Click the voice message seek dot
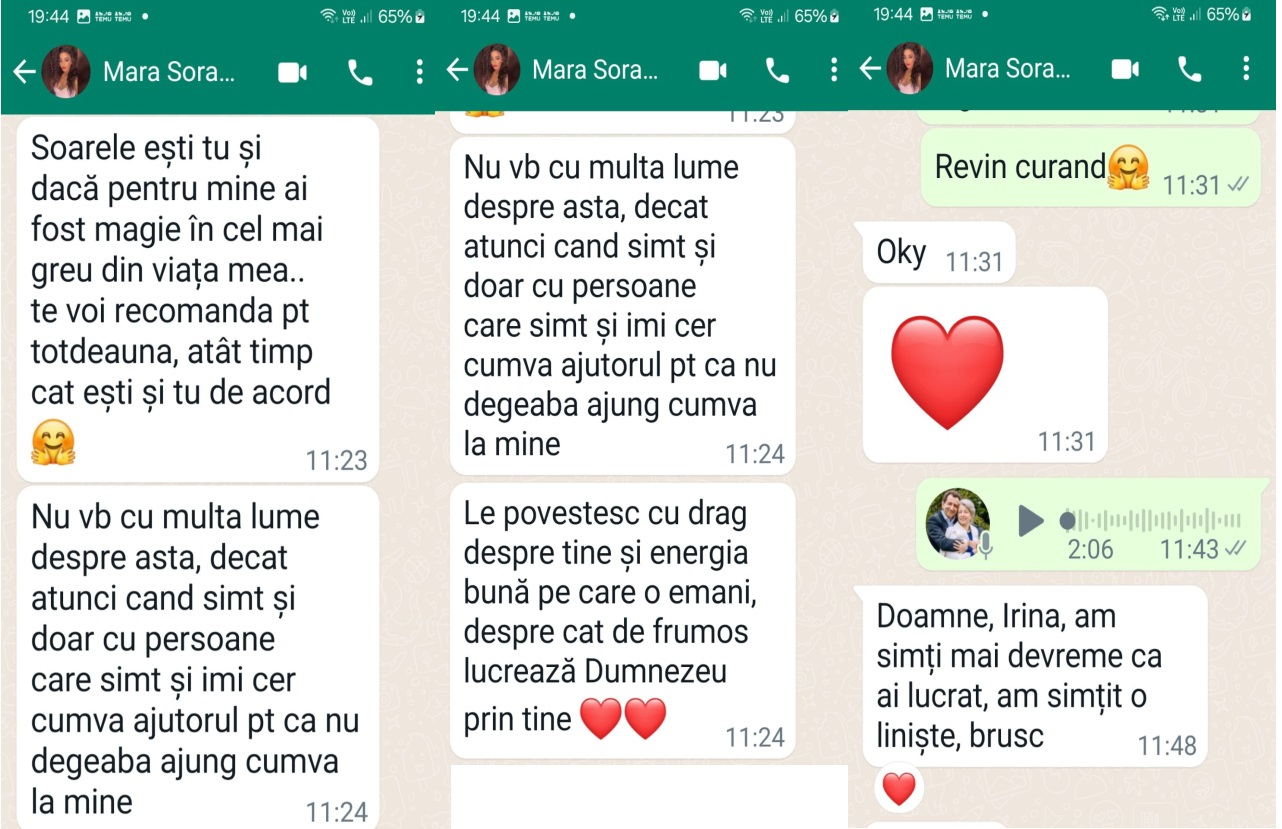 pyautogui.click(x=1067, y=520)
